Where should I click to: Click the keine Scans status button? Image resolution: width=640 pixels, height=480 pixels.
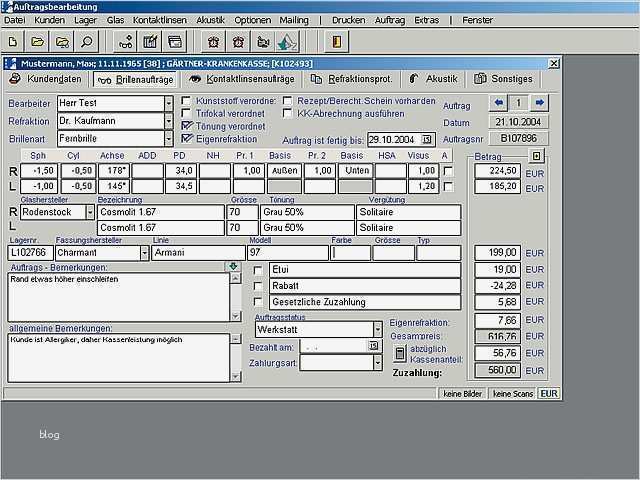point(513,393)
